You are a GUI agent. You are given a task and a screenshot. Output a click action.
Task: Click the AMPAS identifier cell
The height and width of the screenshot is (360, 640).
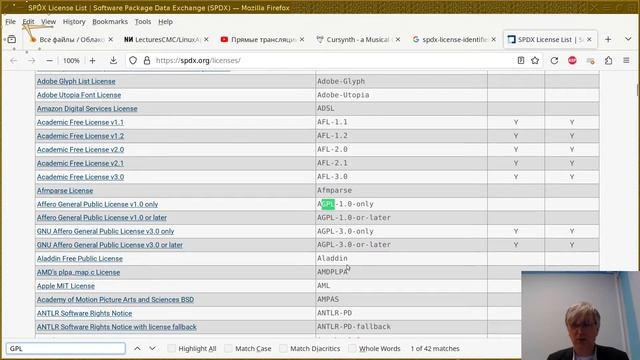click(401, 299)
